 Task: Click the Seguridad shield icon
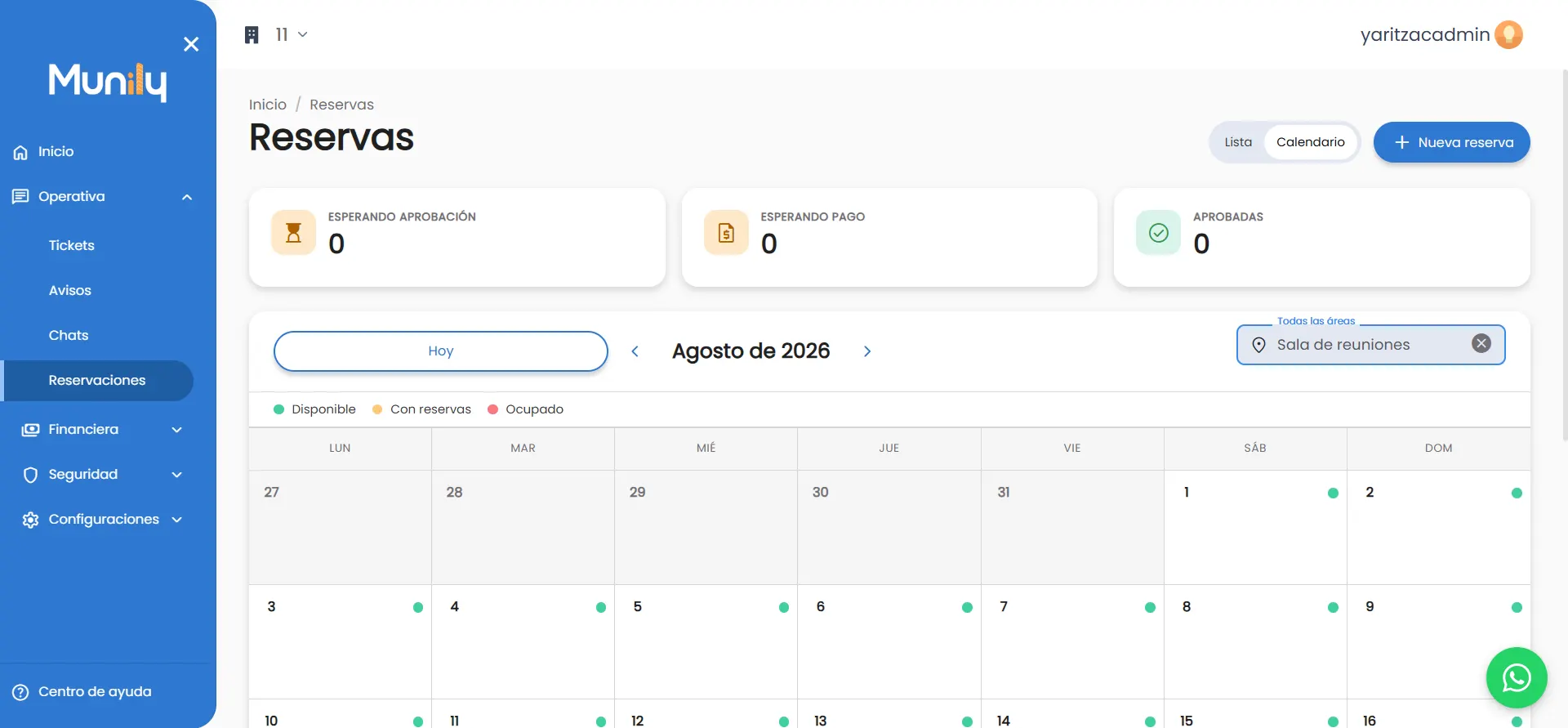point(30,475)
